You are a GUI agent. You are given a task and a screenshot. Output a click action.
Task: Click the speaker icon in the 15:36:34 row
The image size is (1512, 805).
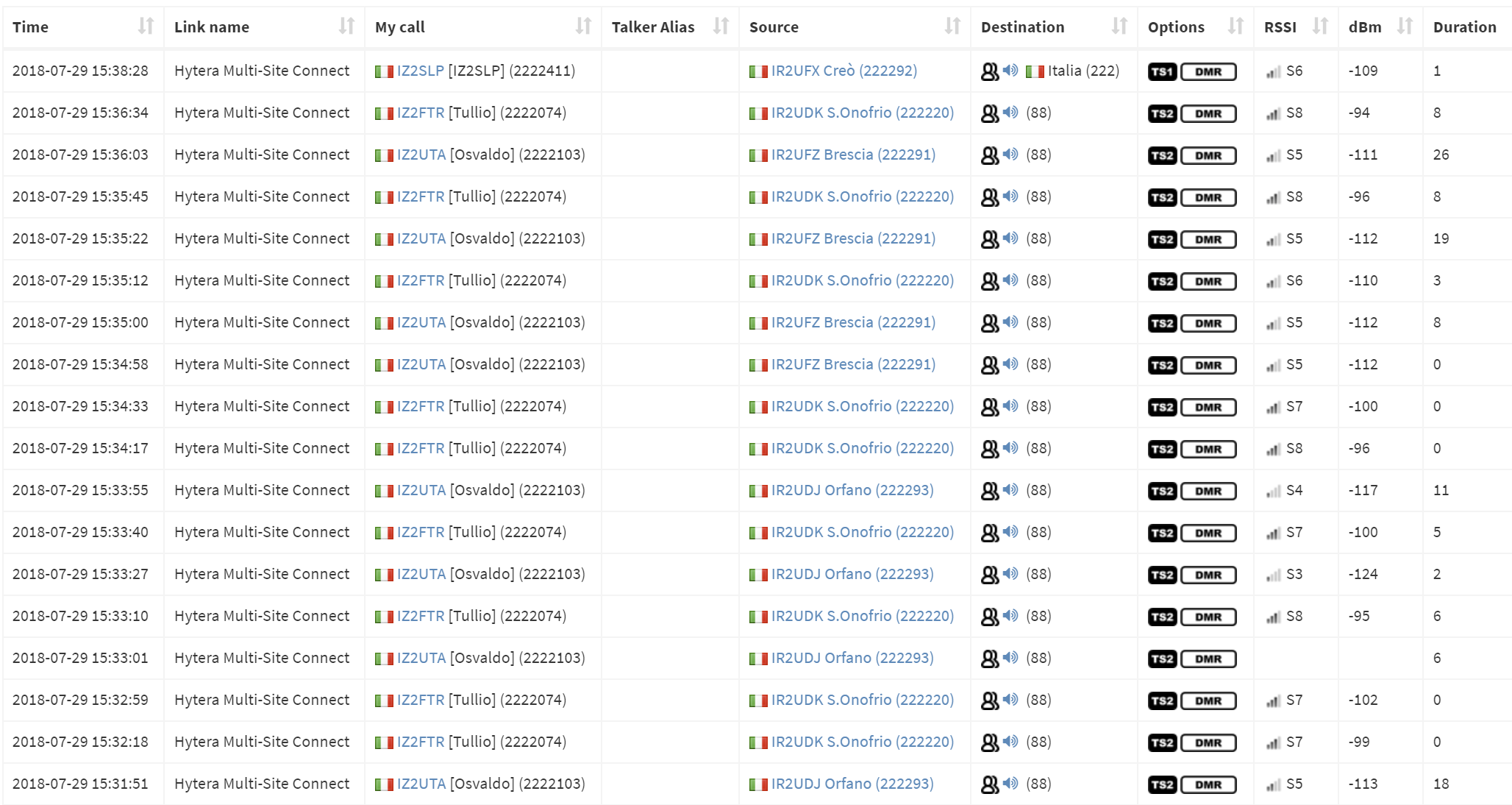tap(1011, 113)
